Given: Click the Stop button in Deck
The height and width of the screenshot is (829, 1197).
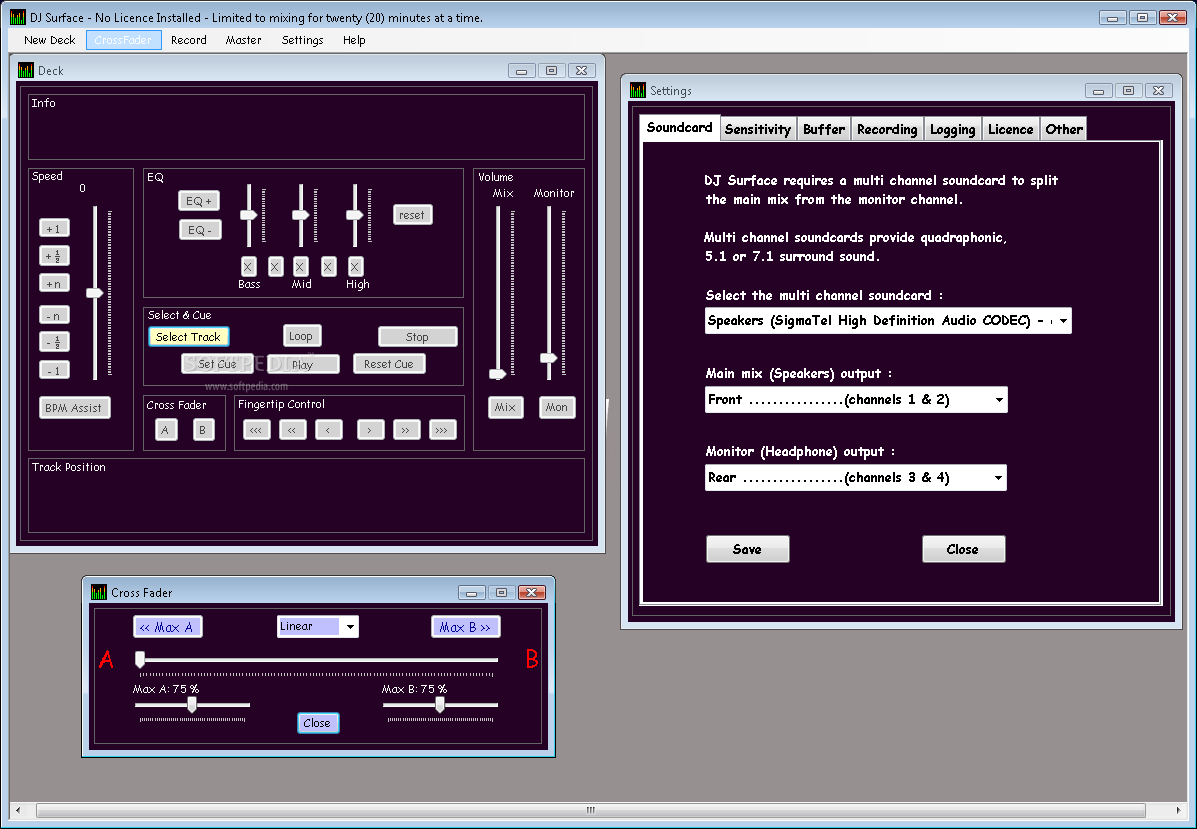Looking at the screenshot, I should [418, 337].
